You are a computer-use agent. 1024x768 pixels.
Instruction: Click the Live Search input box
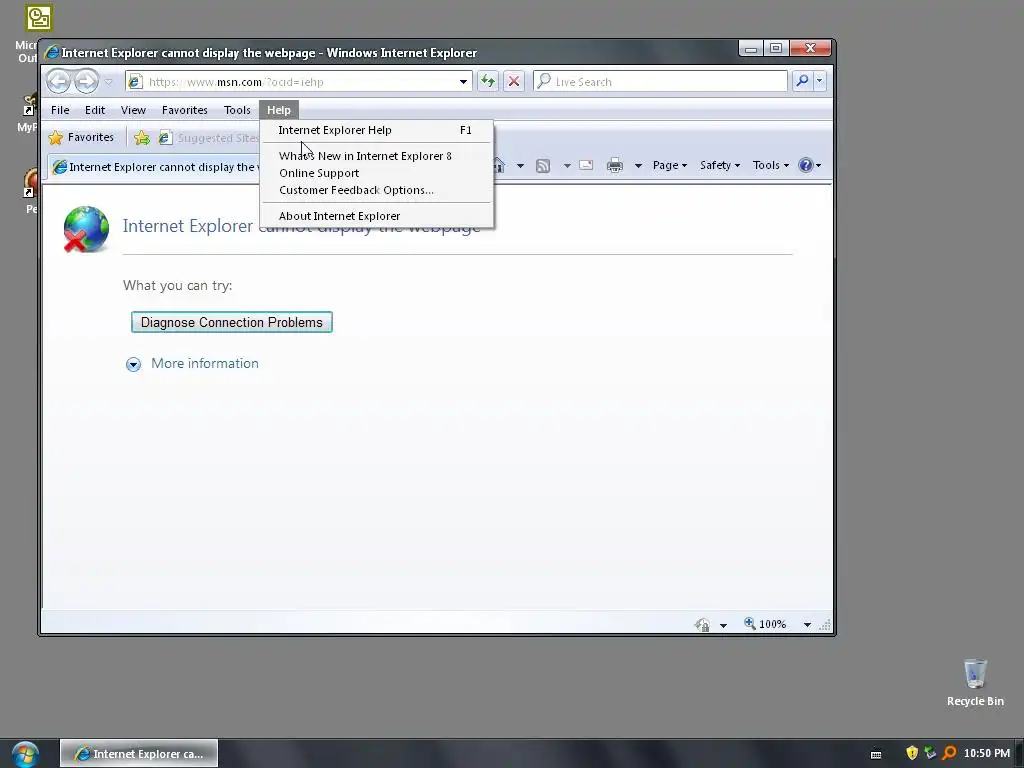point(661,82)
